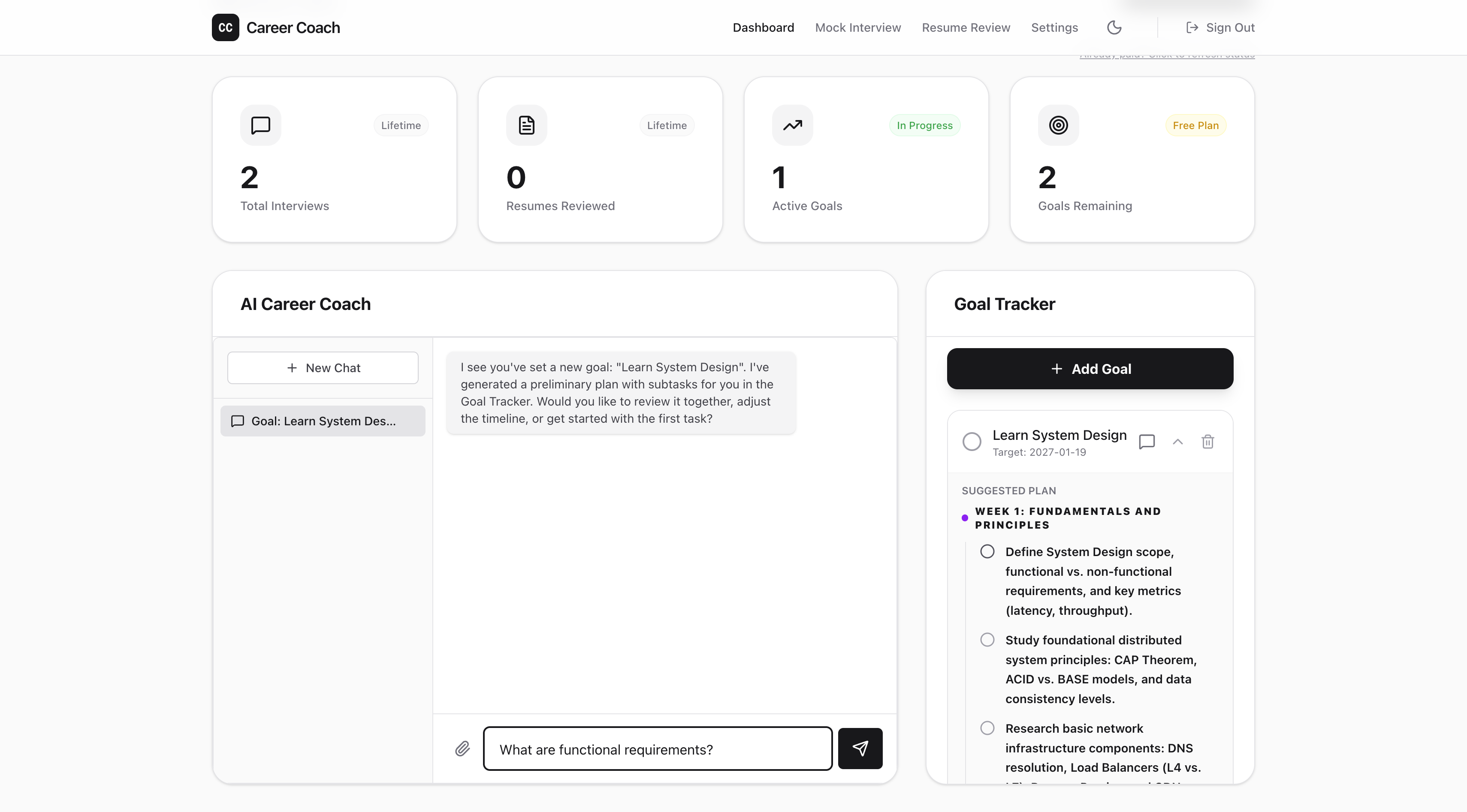Toggle dark mode with the moon icon
Image resolution: width=1467 pixels, height=812 pixels.
coord(1114,27)
